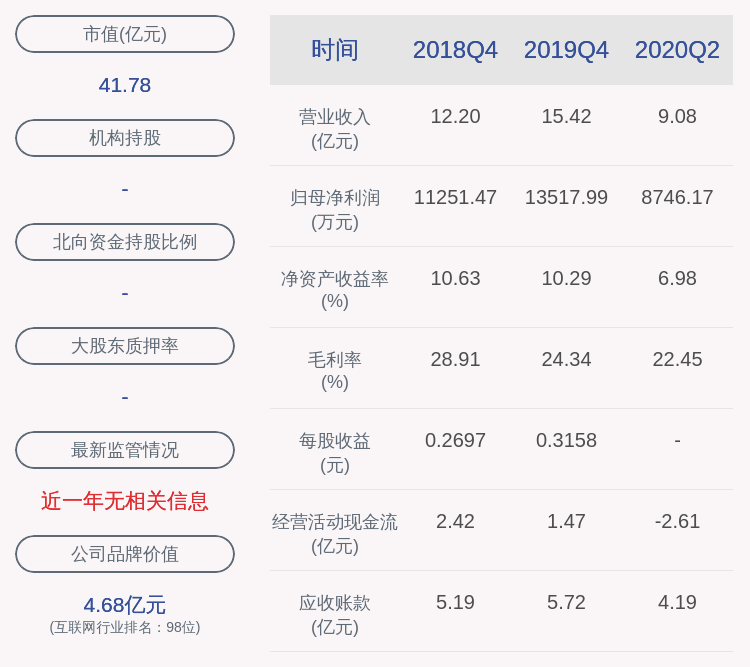
Task: Select the 净资产收益率(%) row label
Action: click(x=335, y=290)
